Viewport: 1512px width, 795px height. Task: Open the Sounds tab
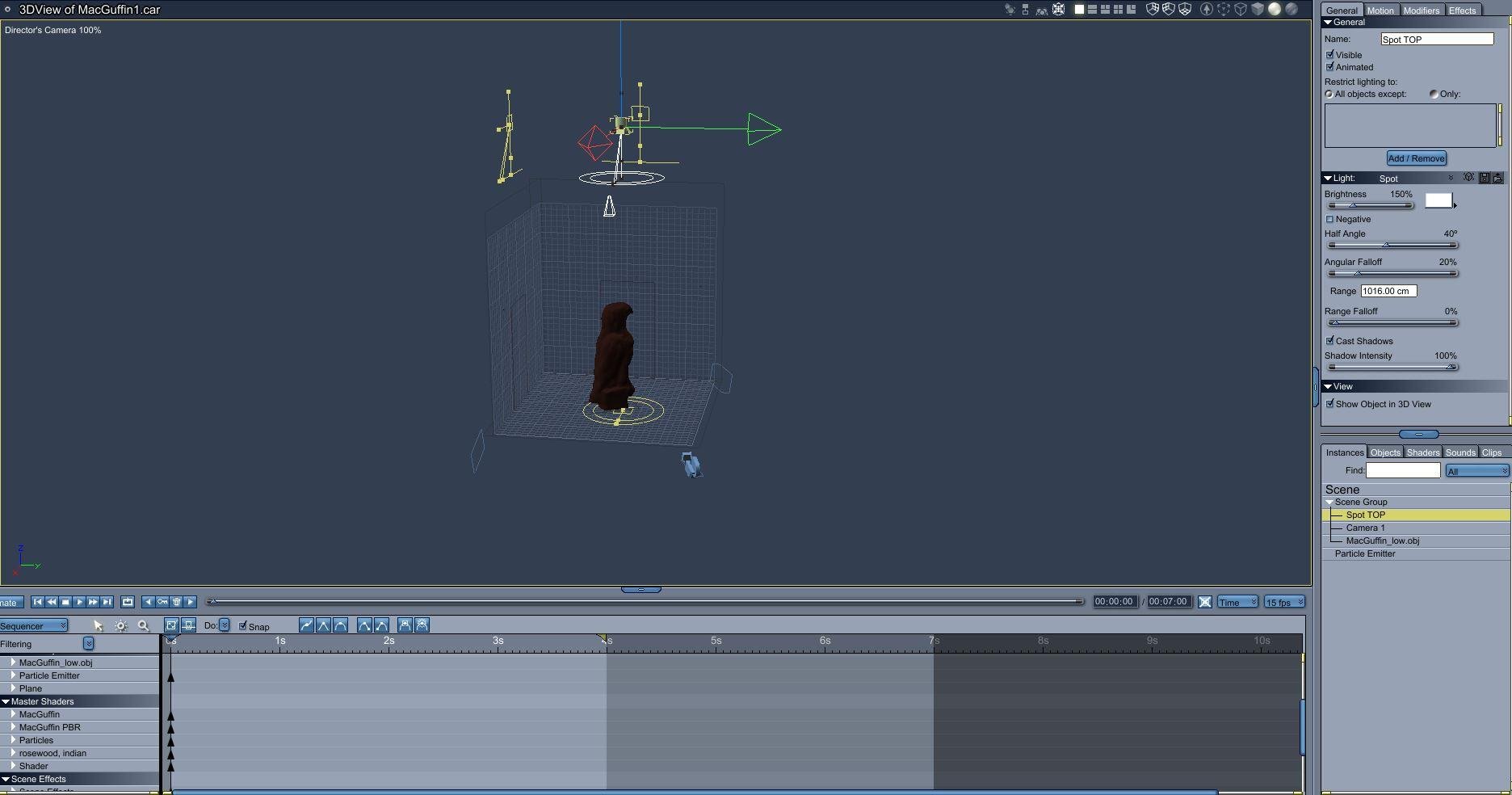pos(1460,452)
